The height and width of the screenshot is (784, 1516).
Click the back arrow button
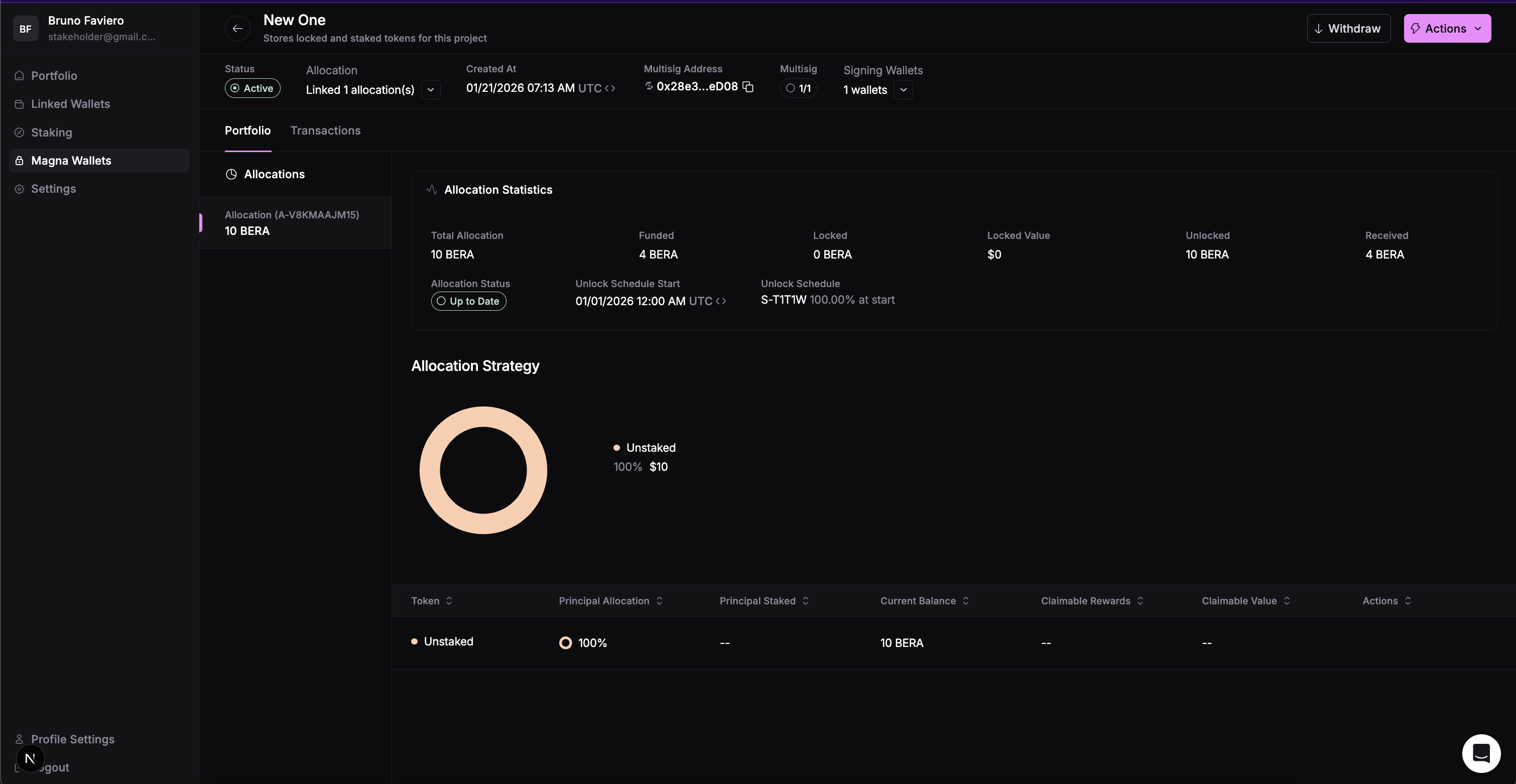pyautogui.click(x=237, y=28)
